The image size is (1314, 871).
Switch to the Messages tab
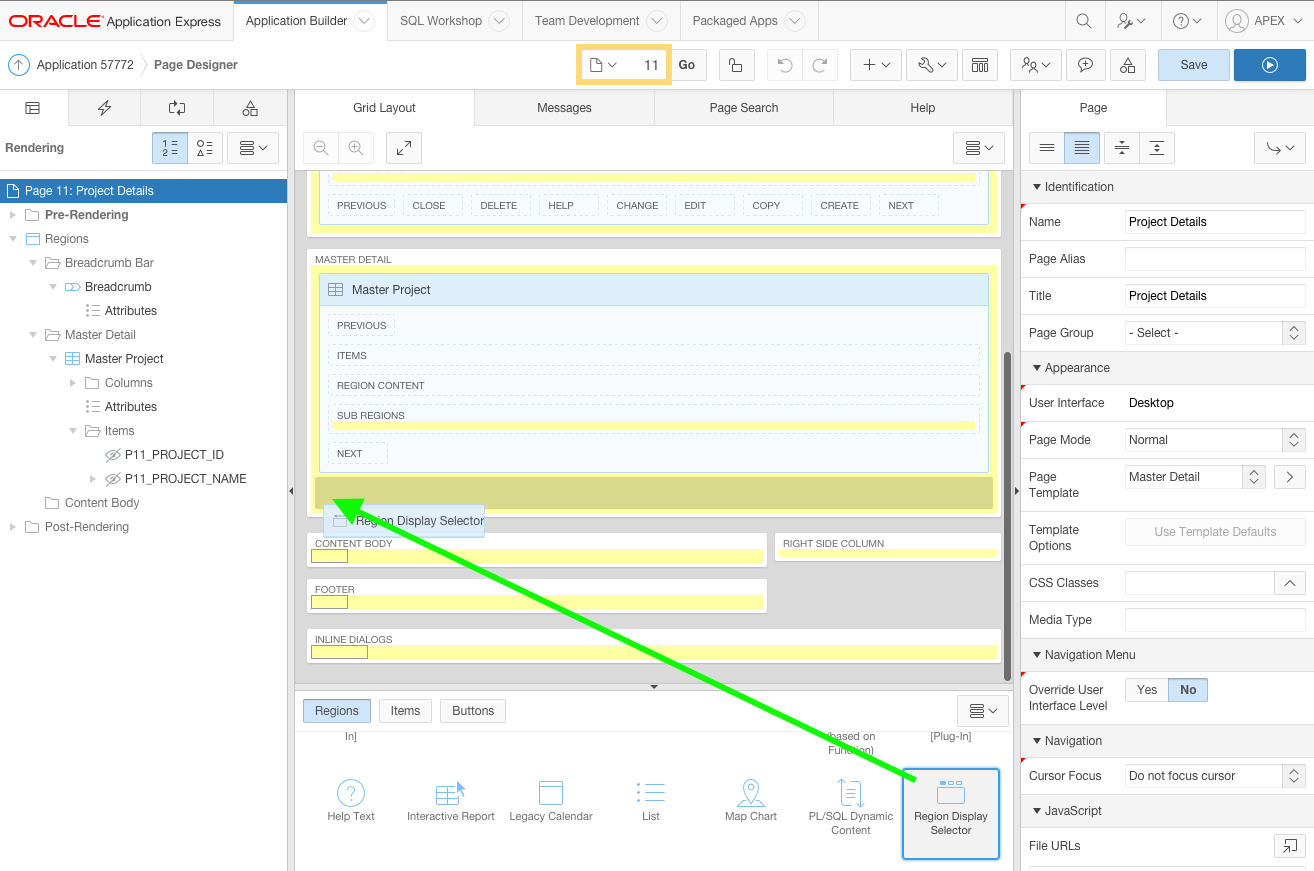pos(564,107)
